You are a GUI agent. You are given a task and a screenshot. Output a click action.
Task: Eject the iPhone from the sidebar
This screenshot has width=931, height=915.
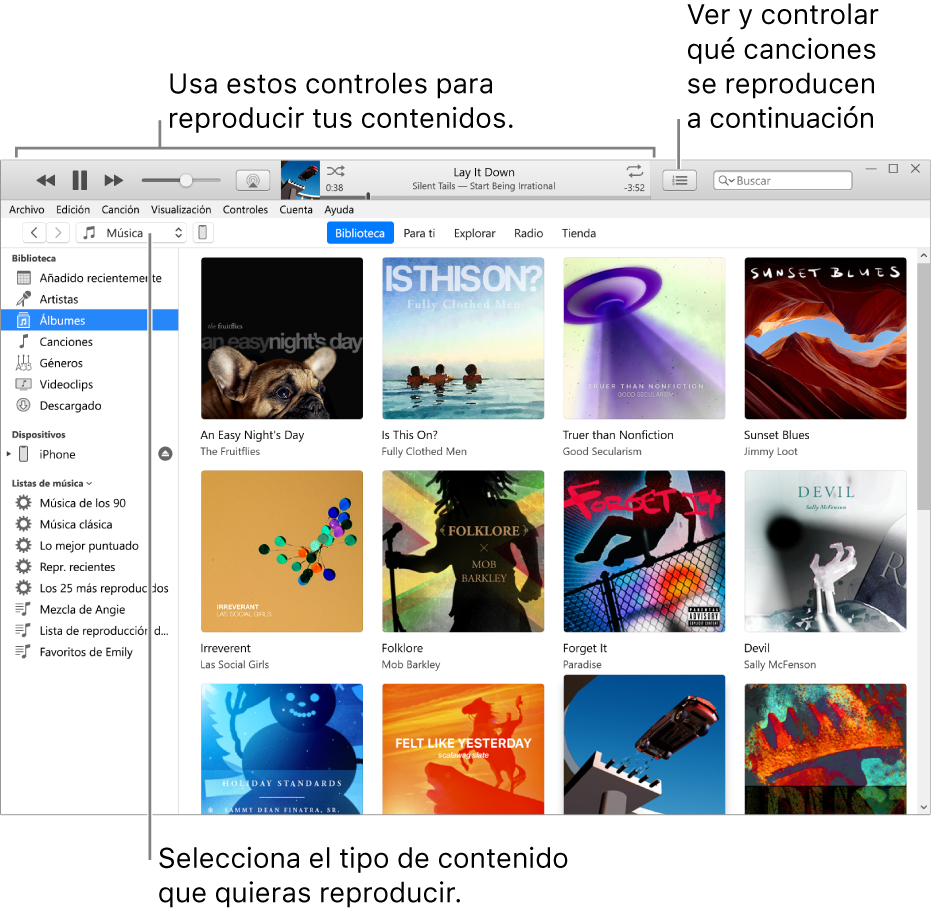coord(164,454)
